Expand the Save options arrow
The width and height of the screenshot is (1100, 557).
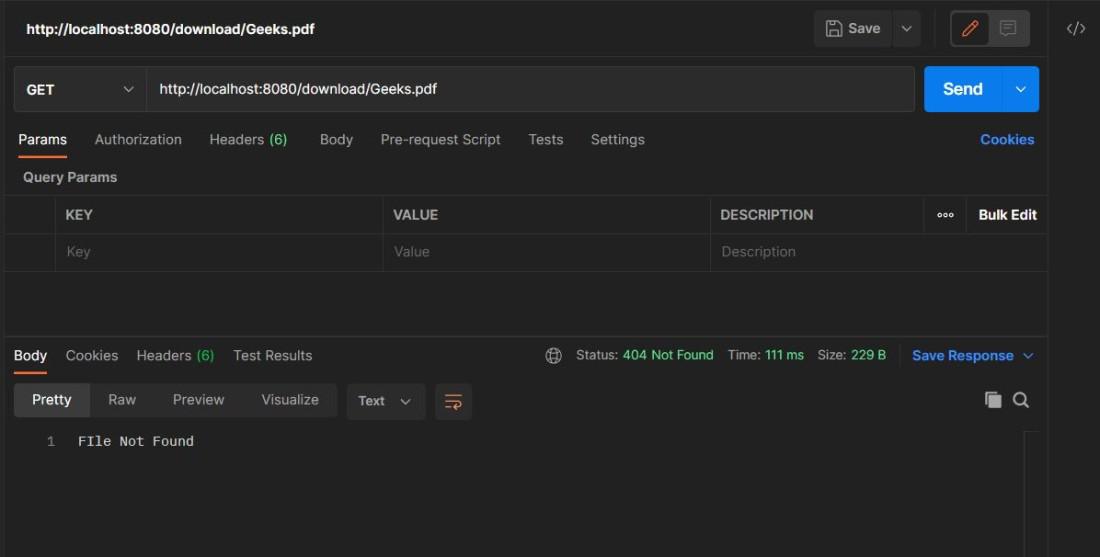tap(906, 29)
